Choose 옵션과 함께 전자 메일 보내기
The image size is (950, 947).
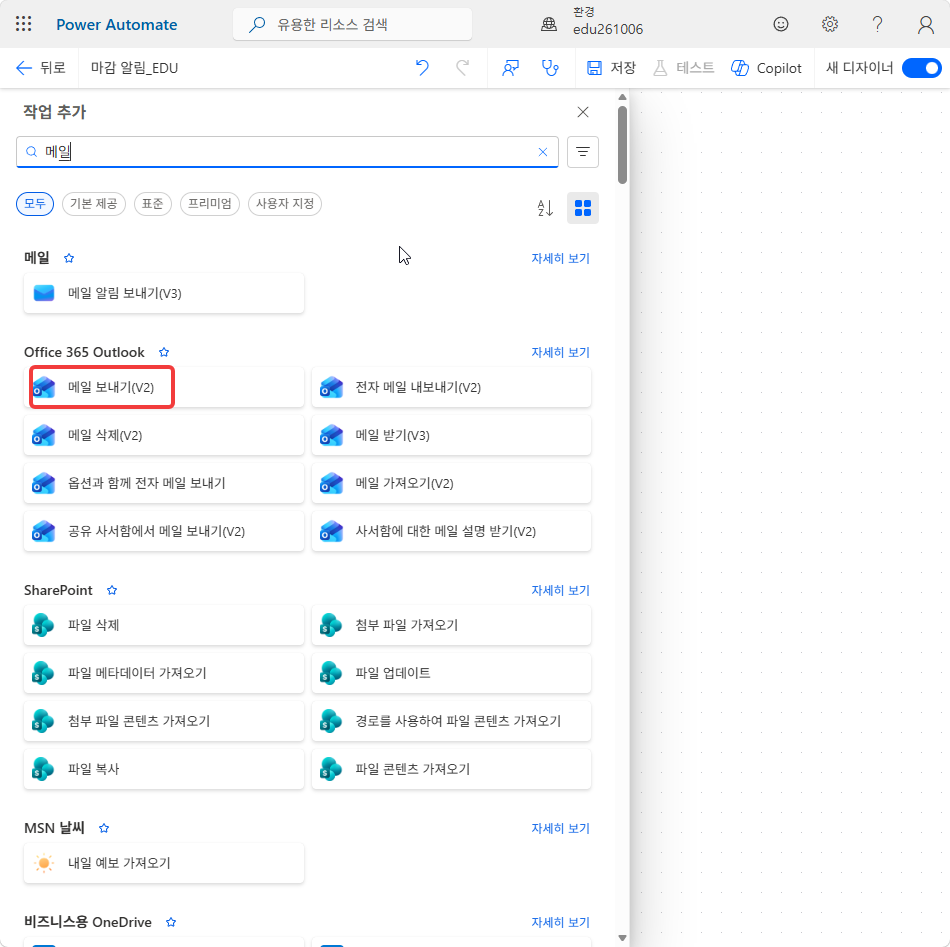(x=164, y=483)
